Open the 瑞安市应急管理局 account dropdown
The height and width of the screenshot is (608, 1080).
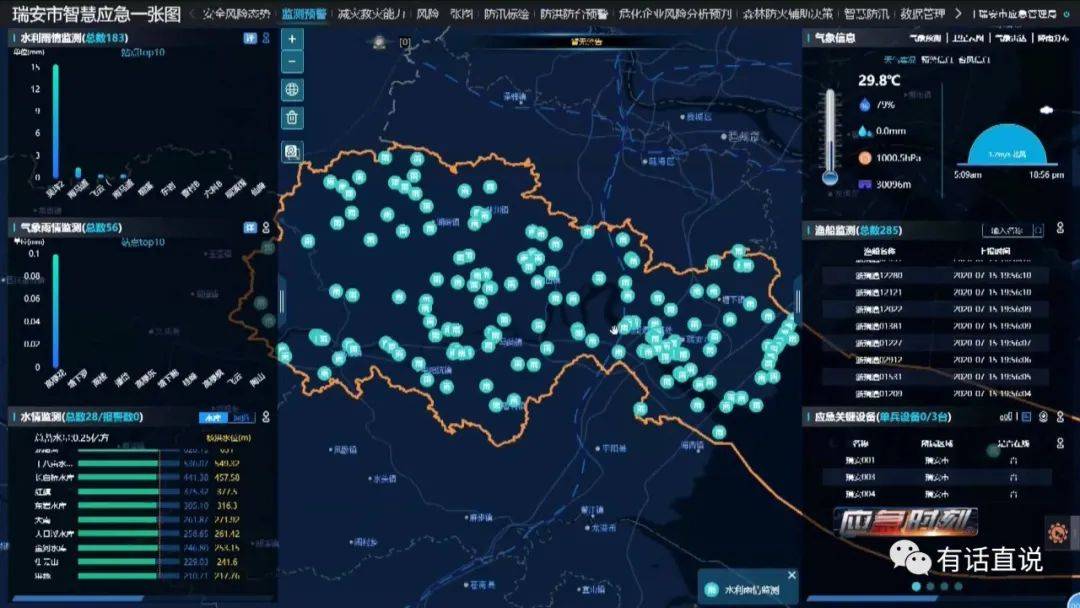[x=1017, y=14]
